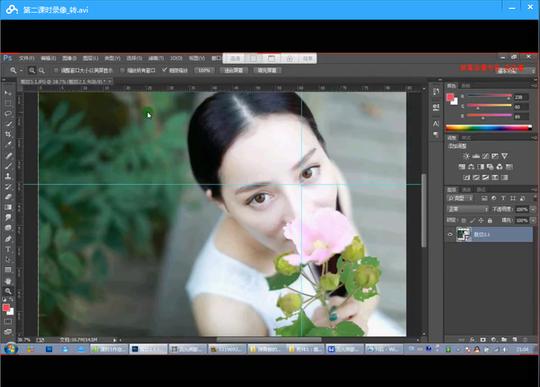The width and height of the screenshot is (540, 387).
Task: Select the Zoom tool in the toolbox
Action: [x=8, y=291]
